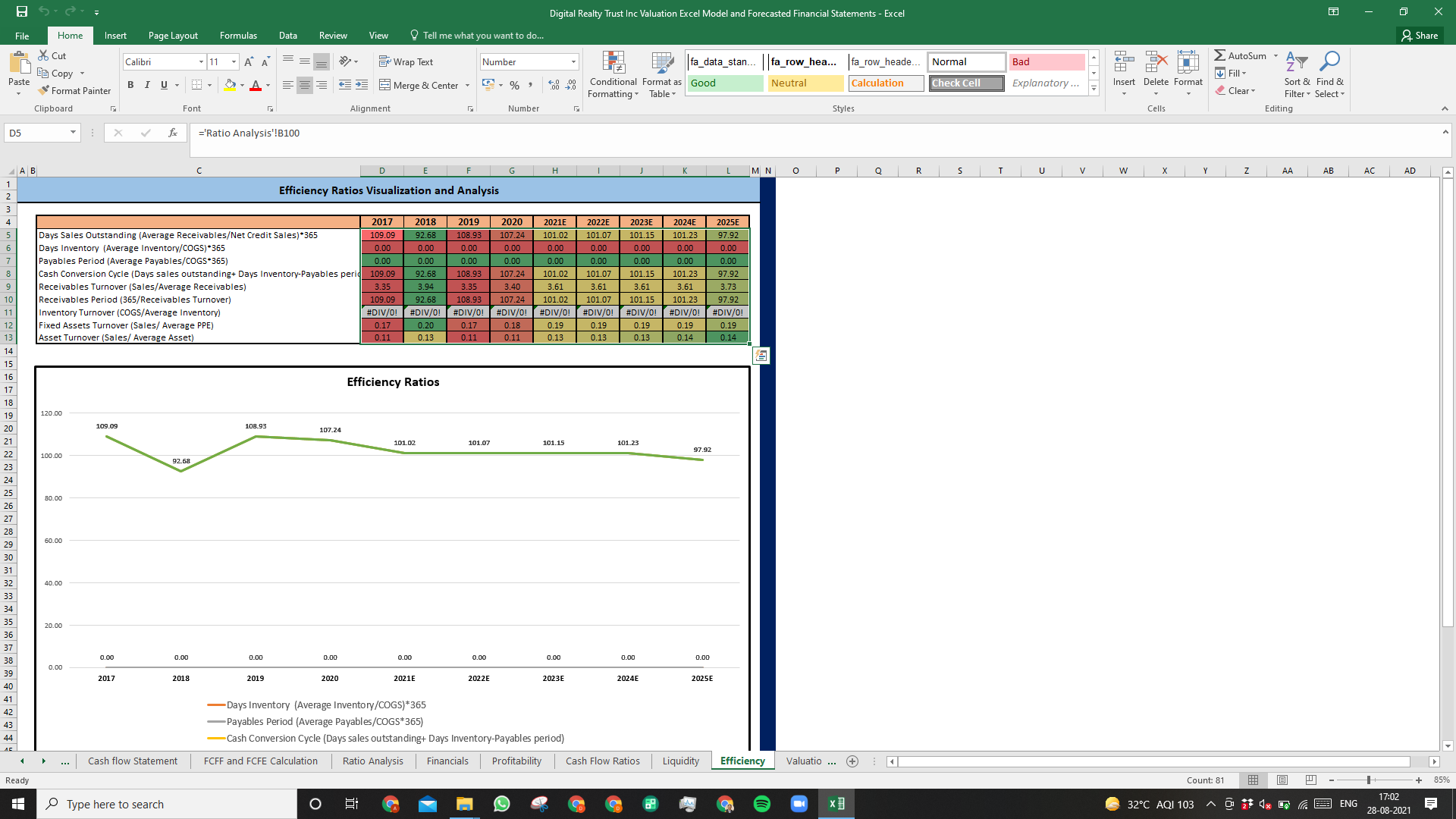The image size is (1456, 819).
Task: Toggle Wrap Text on the cell
Action: pos(406,62)
